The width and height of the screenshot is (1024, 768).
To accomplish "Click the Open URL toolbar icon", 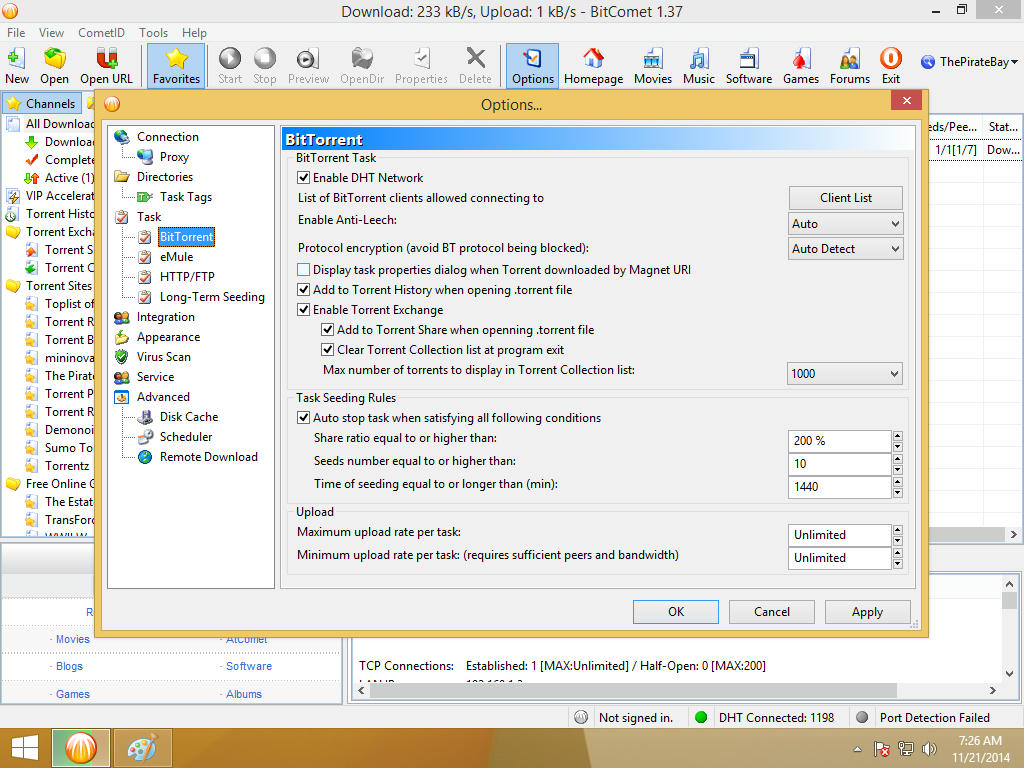I will [x=106, y=66].
